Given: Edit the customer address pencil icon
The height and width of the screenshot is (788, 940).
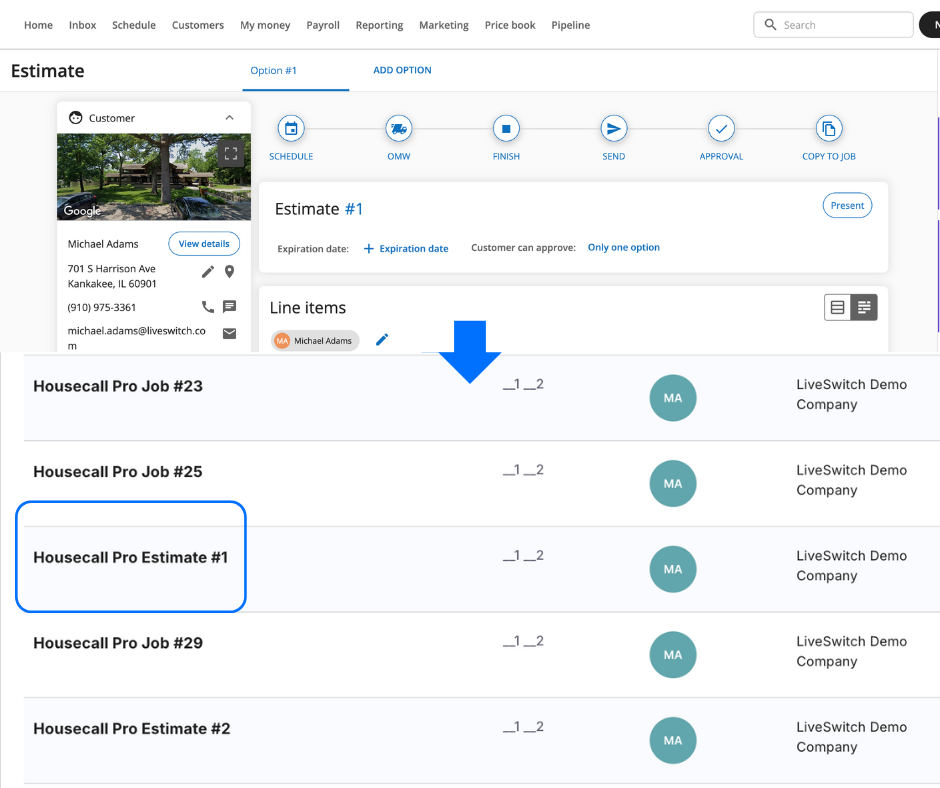Looking at the screenshot, I should [207, 272].
